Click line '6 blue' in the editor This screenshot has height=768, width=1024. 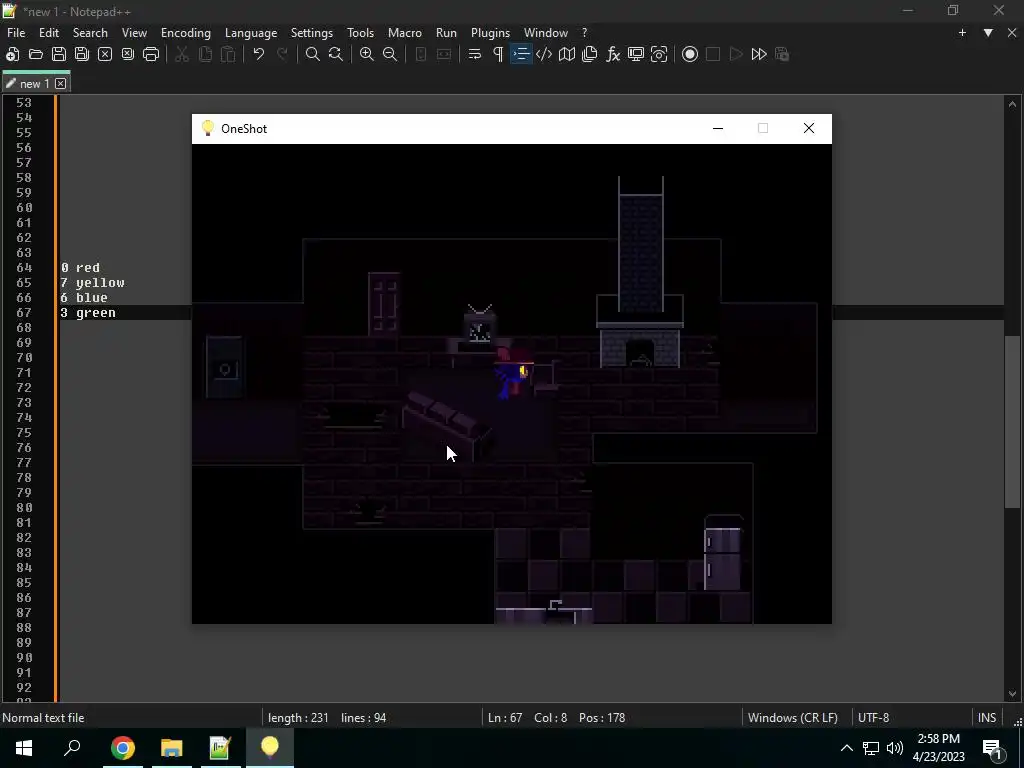84,298
